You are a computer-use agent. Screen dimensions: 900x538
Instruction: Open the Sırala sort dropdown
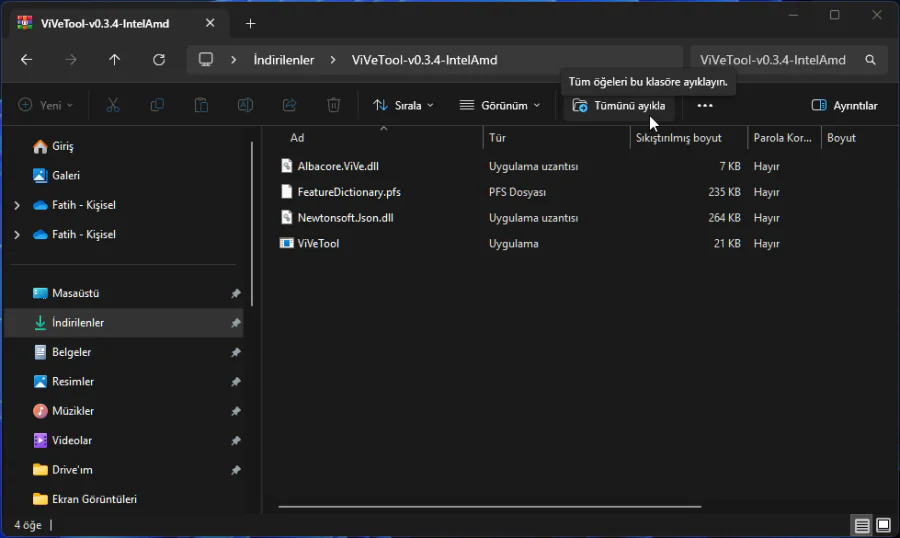403,106
